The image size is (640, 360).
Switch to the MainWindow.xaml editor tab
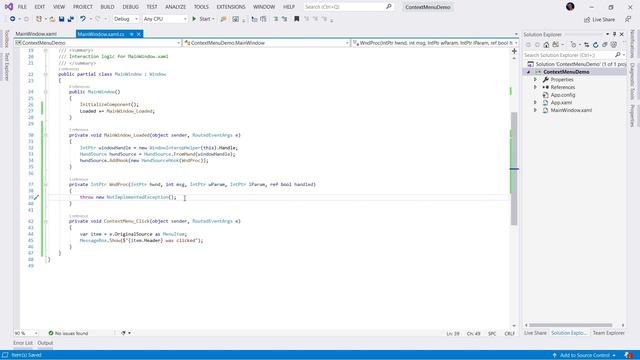tap(36, 34)
